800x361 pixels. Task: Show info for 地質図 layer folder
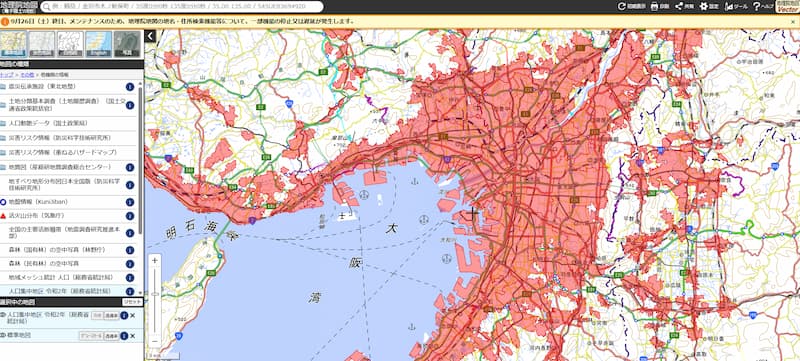[130, 167]
